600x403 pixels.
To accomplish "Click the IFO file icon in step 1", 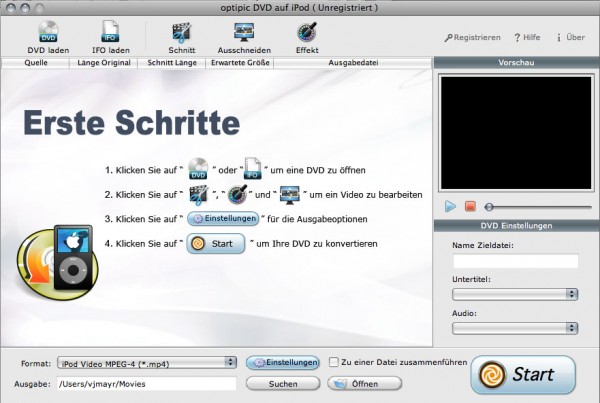I will [253, 168].
